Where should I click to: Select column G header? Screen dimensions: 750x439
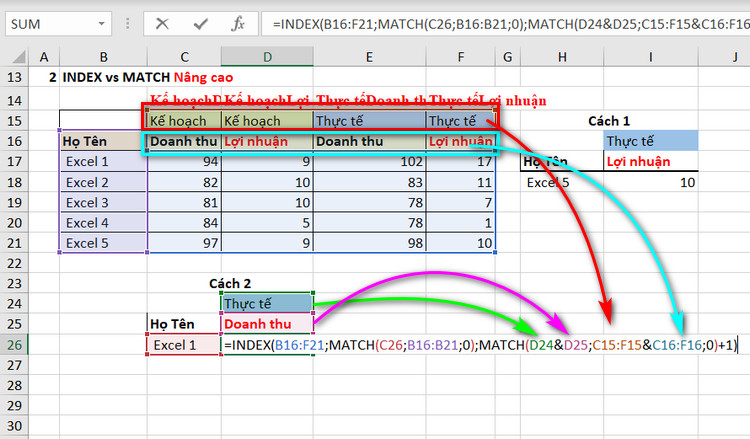click(x=507, y=57)
